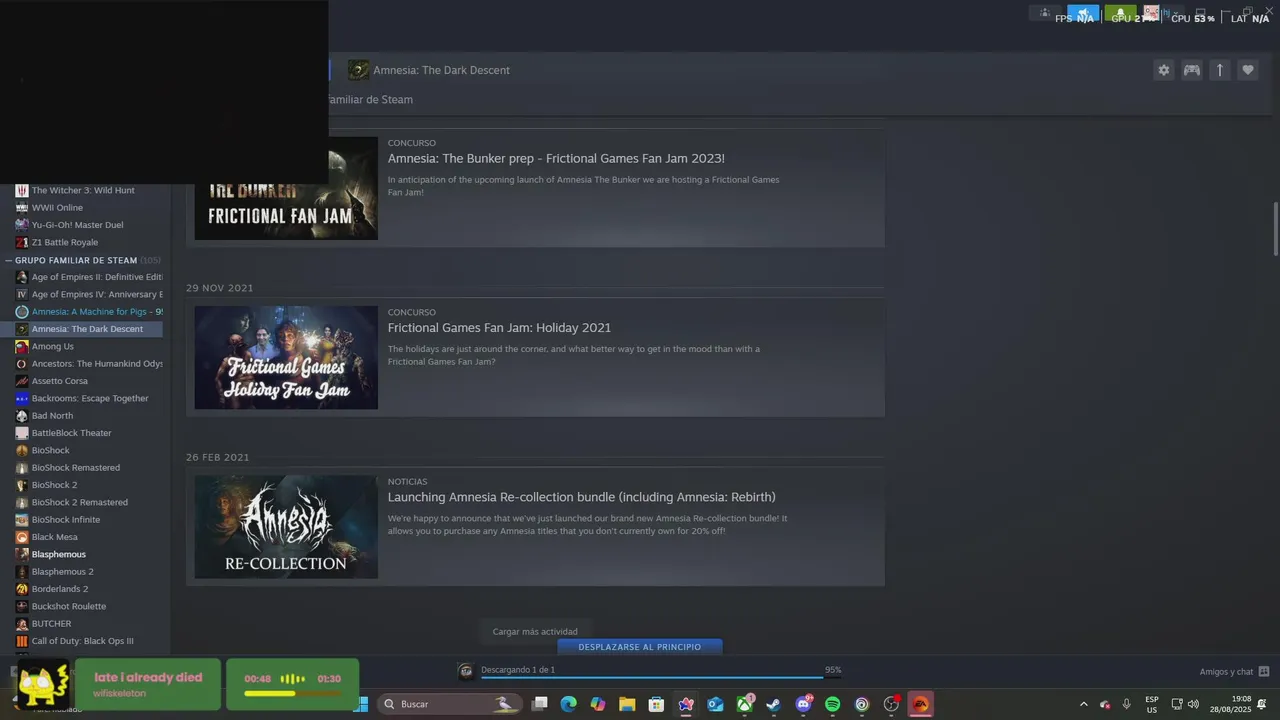
Task: Open downloads icon beside Descargando 1 de 1
Action: point(466,671)
